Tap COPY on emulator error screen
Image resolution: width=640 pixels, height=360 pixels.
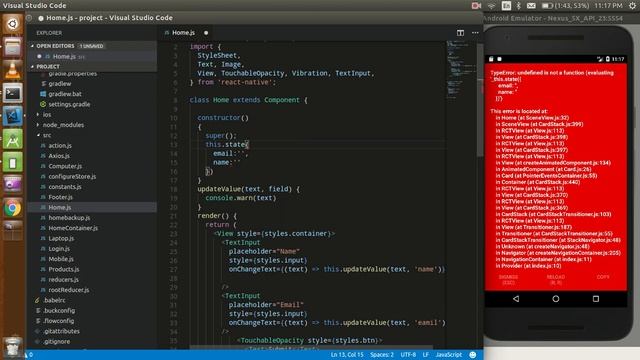coord(603,277)
